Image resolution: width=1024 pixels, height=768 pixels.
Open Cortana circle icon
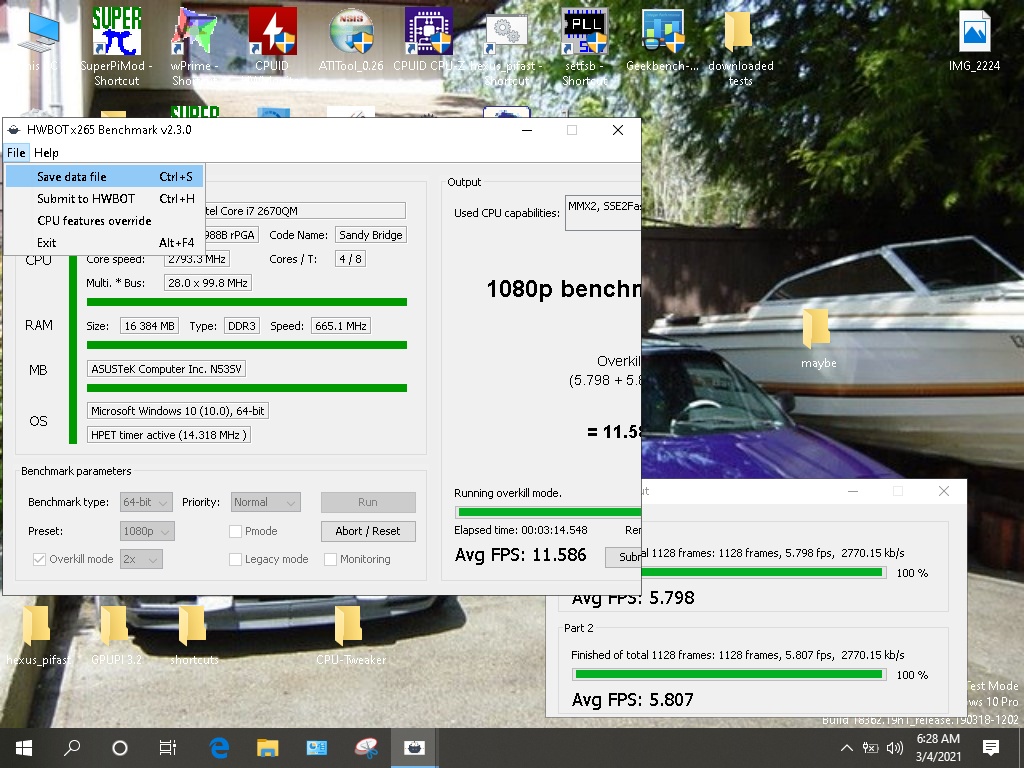point(120,748)
